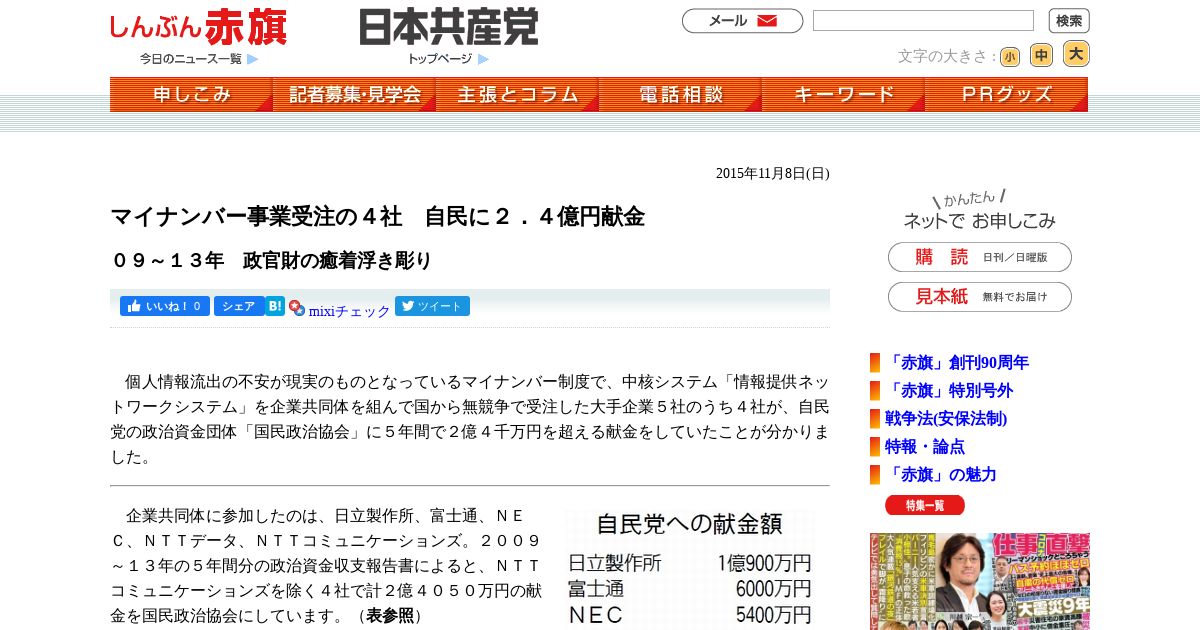Open 「赤旗」創刊90周年 link
The width and height of the screenshot is (1200, 630).
[x=958, y=363]
